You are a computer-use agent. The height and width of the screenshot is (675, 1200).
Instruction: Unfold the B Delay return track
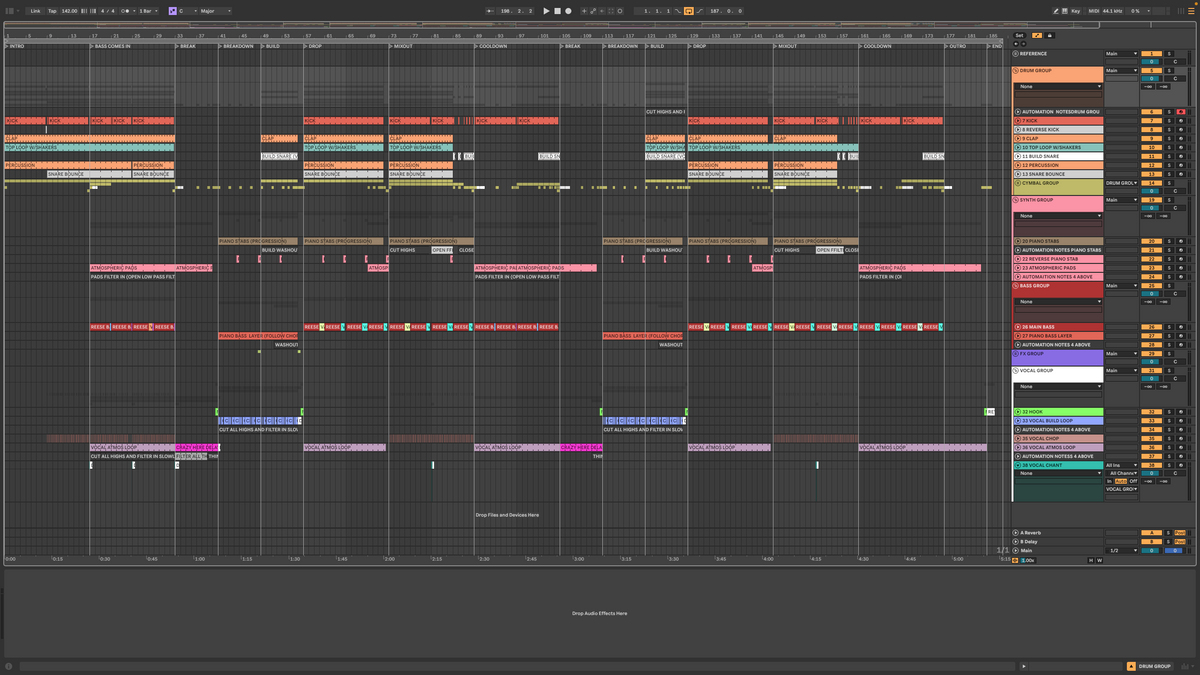[x=1016, y=542]
